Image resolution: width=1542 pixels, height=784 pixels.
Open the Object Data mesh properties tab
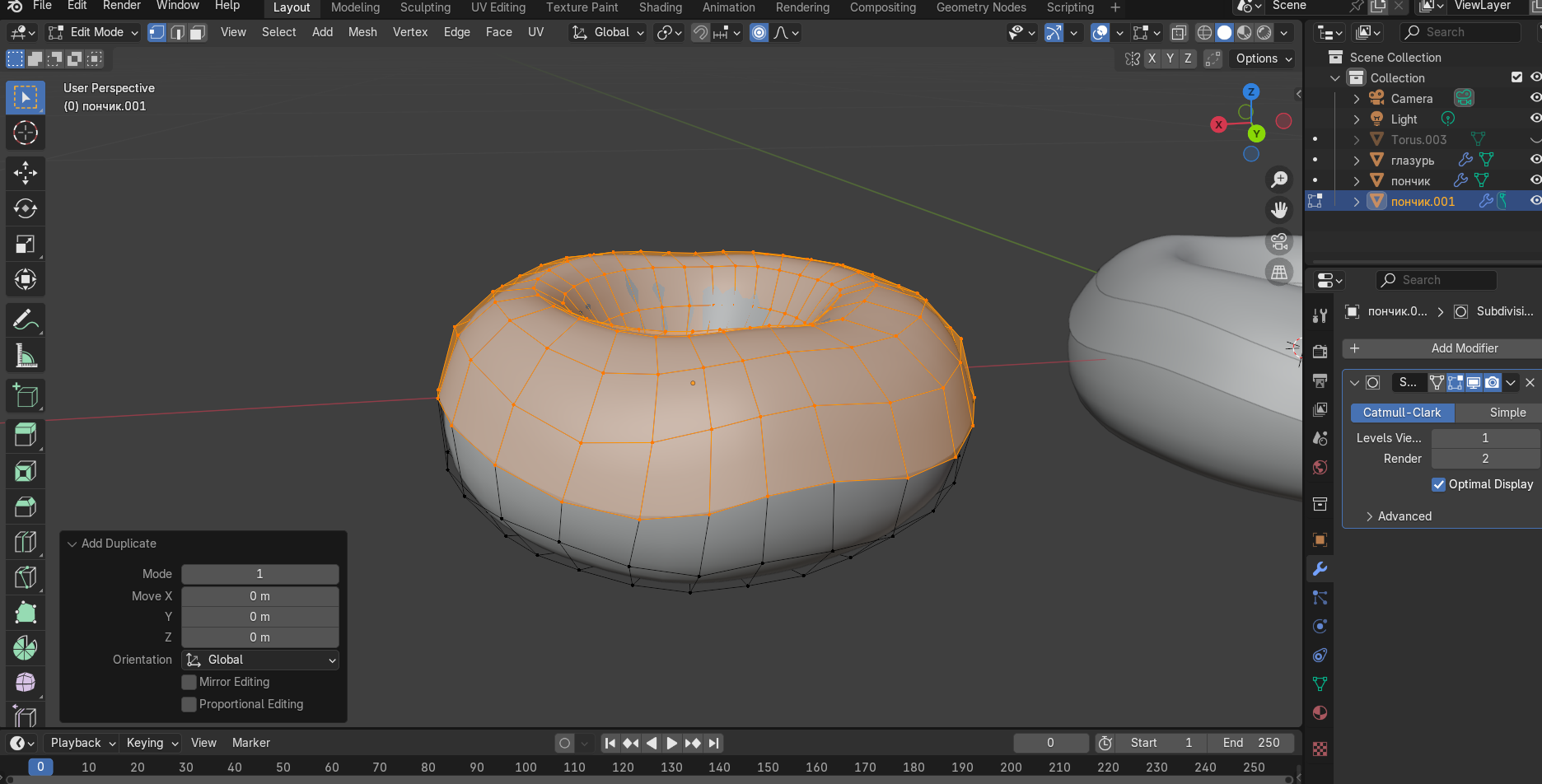point(1320,684)
